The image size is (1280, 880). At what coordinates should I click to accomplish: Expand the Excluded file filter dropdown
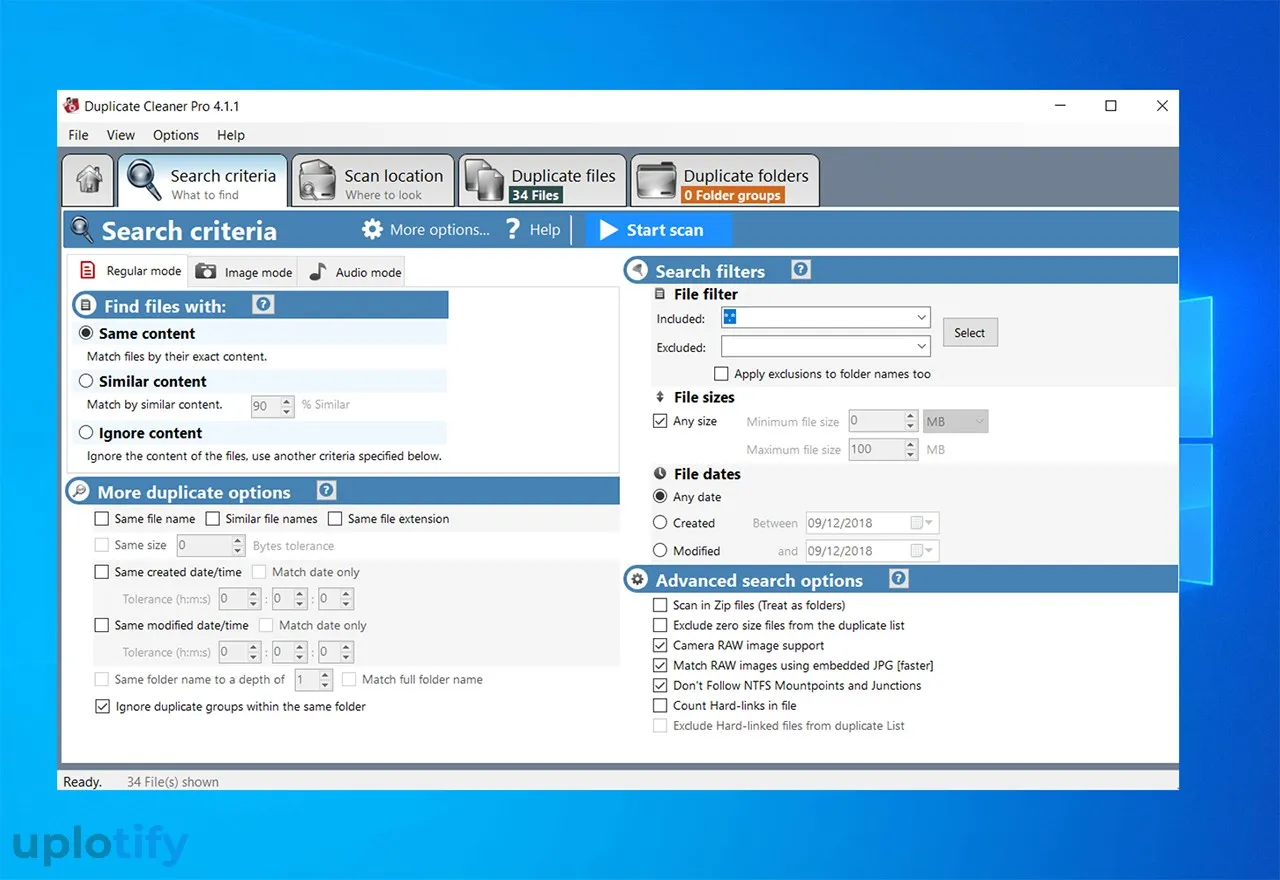921,347
